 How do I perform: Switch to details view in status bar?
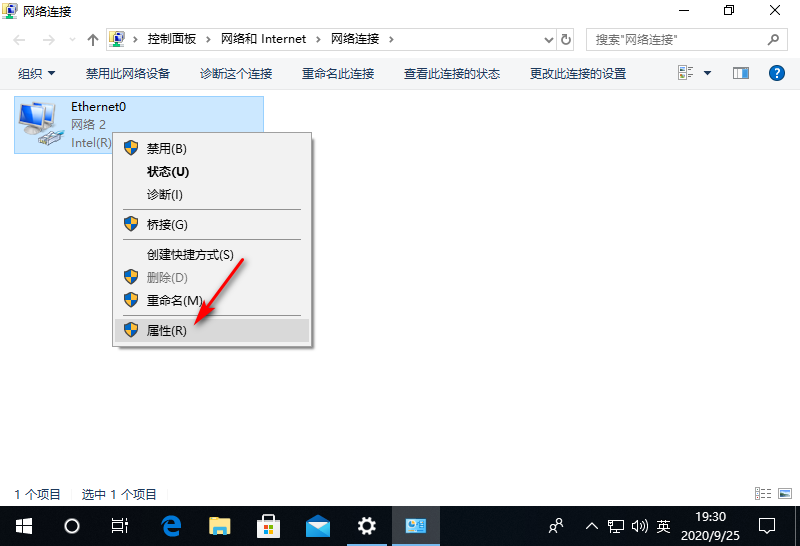click(763, 493)
